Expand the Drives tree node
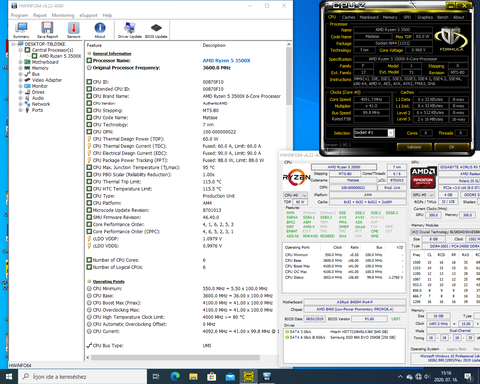This screenshot has width=480, height=384. tap(20, 92)
